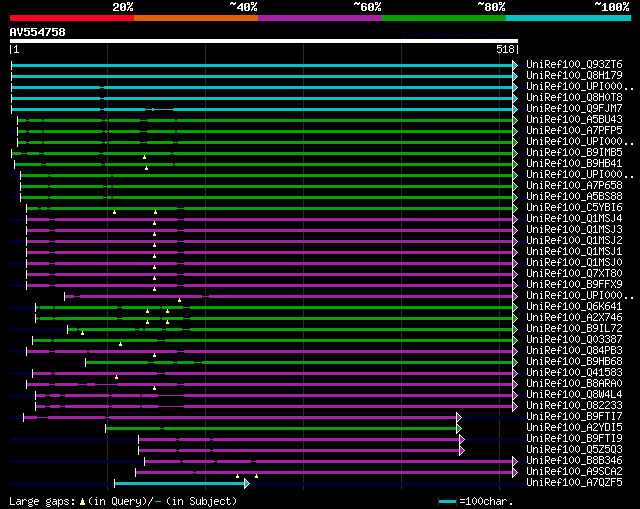Click the UniRef100_Q1MSJ0 label
Viewport: 640px width, 509px height.
pos(574,263)
